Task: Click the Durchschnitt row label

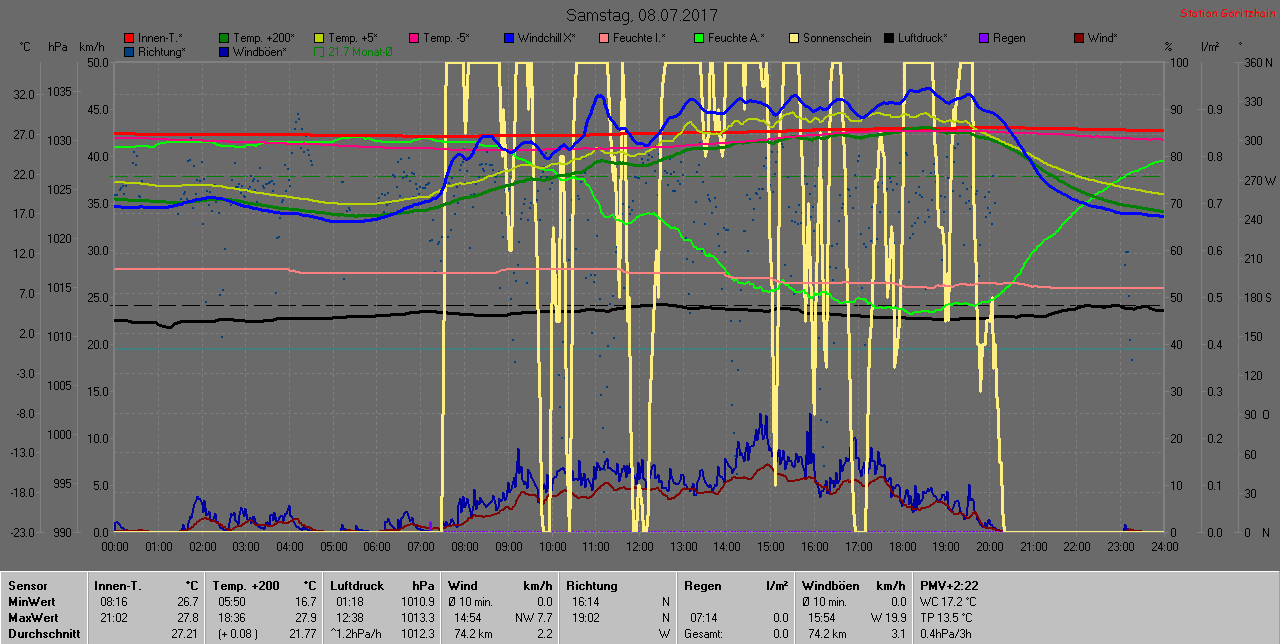Action: click(43, 634)
